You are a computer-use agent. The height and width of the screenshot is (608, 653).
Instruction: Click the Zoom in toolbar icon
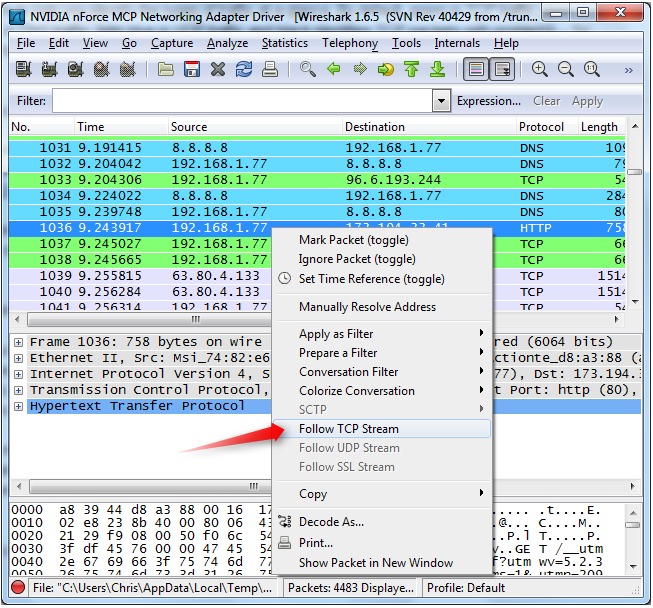point(540,70)
